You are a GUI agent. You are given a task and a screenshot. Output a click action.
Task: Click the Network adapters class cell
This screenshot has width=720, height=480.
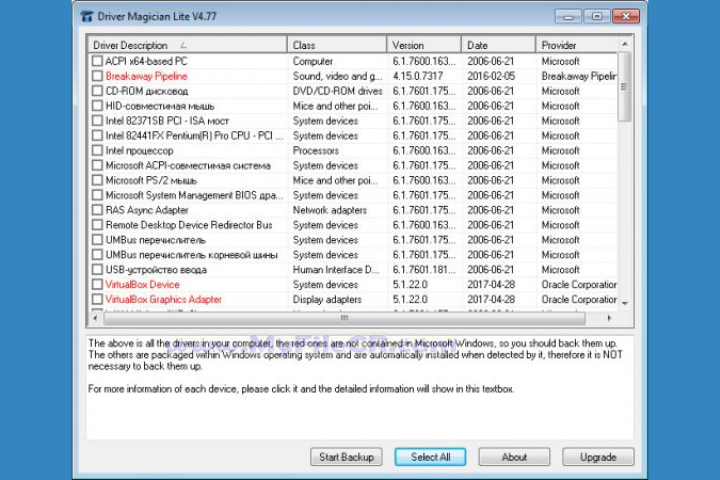[x=330, y=210]
